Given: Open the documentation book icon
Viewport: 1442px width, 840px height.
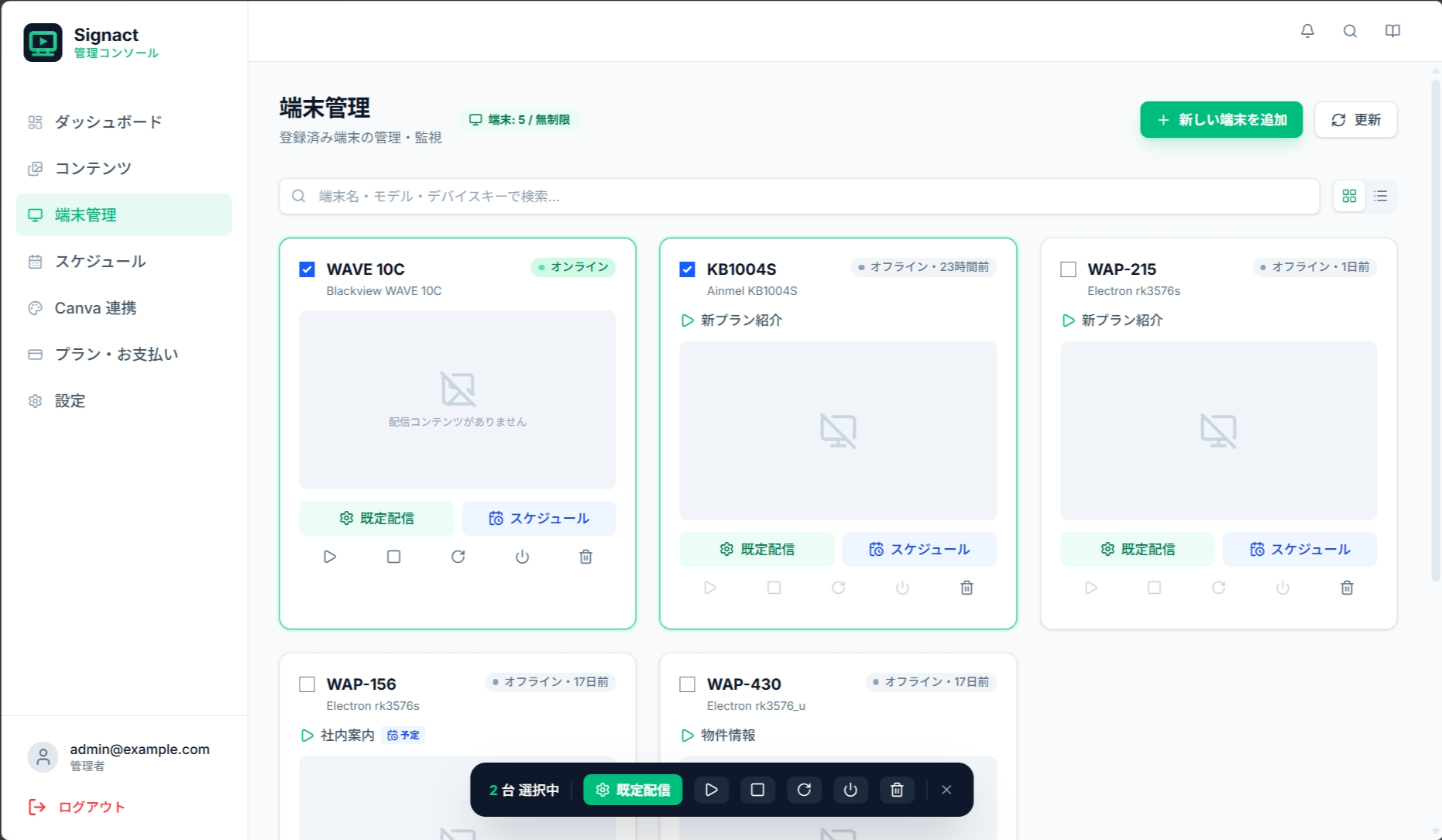Looking at the screenshot, I should (x=1392, y=31).
